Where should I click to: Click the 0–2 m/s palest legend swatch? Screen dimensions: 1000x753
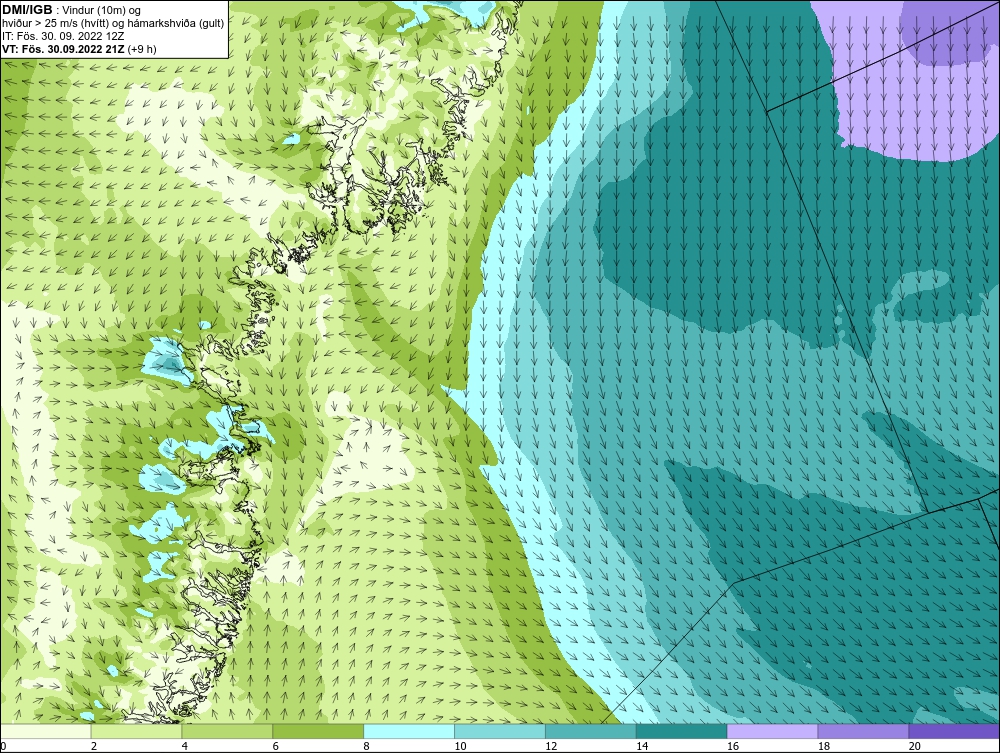46,731
